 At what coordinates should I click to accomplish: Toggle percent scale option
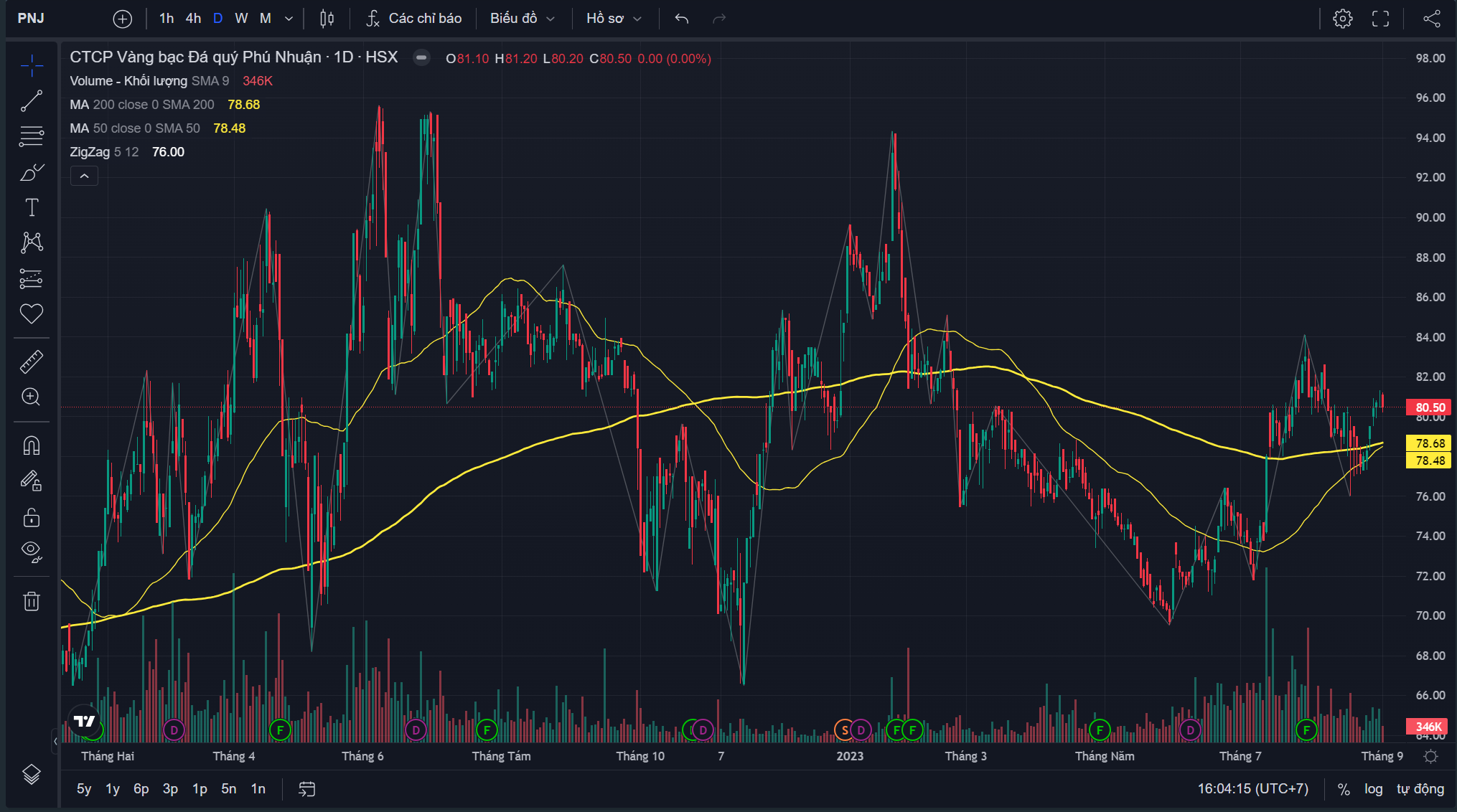click(1344, 789)
